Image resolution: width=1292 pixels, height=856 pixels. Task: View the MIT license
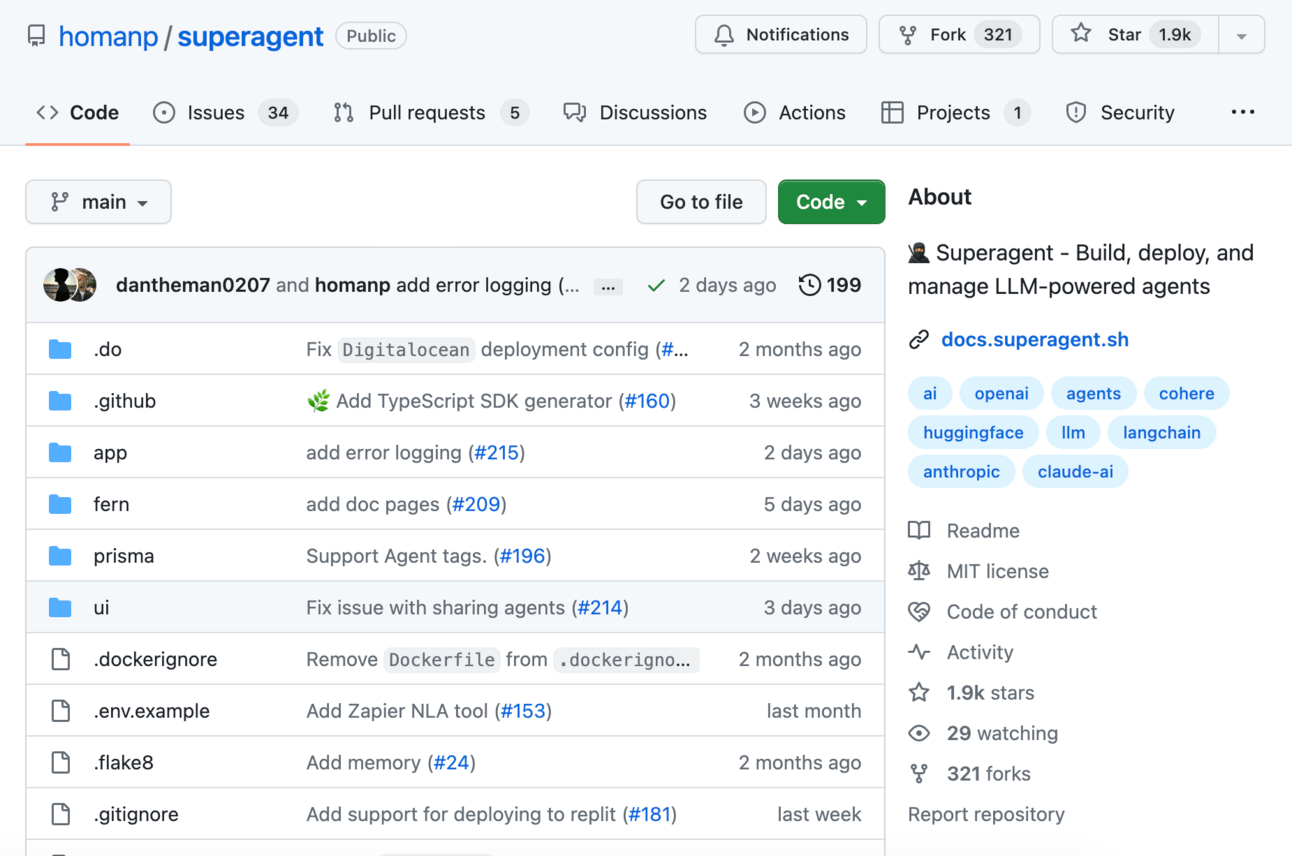[979, 571]
